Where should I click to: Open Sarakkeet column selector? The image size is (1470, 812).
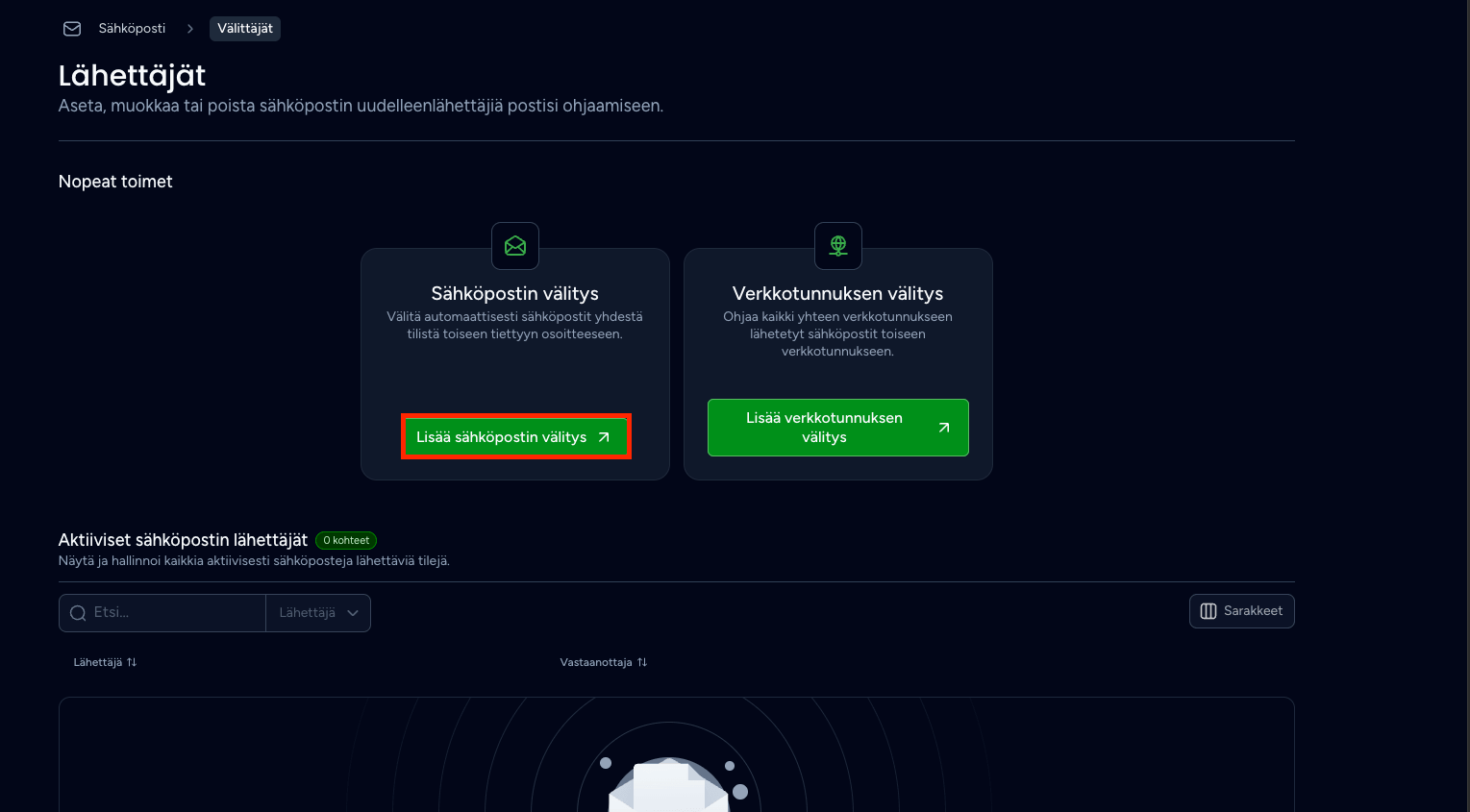(1242, 611)
